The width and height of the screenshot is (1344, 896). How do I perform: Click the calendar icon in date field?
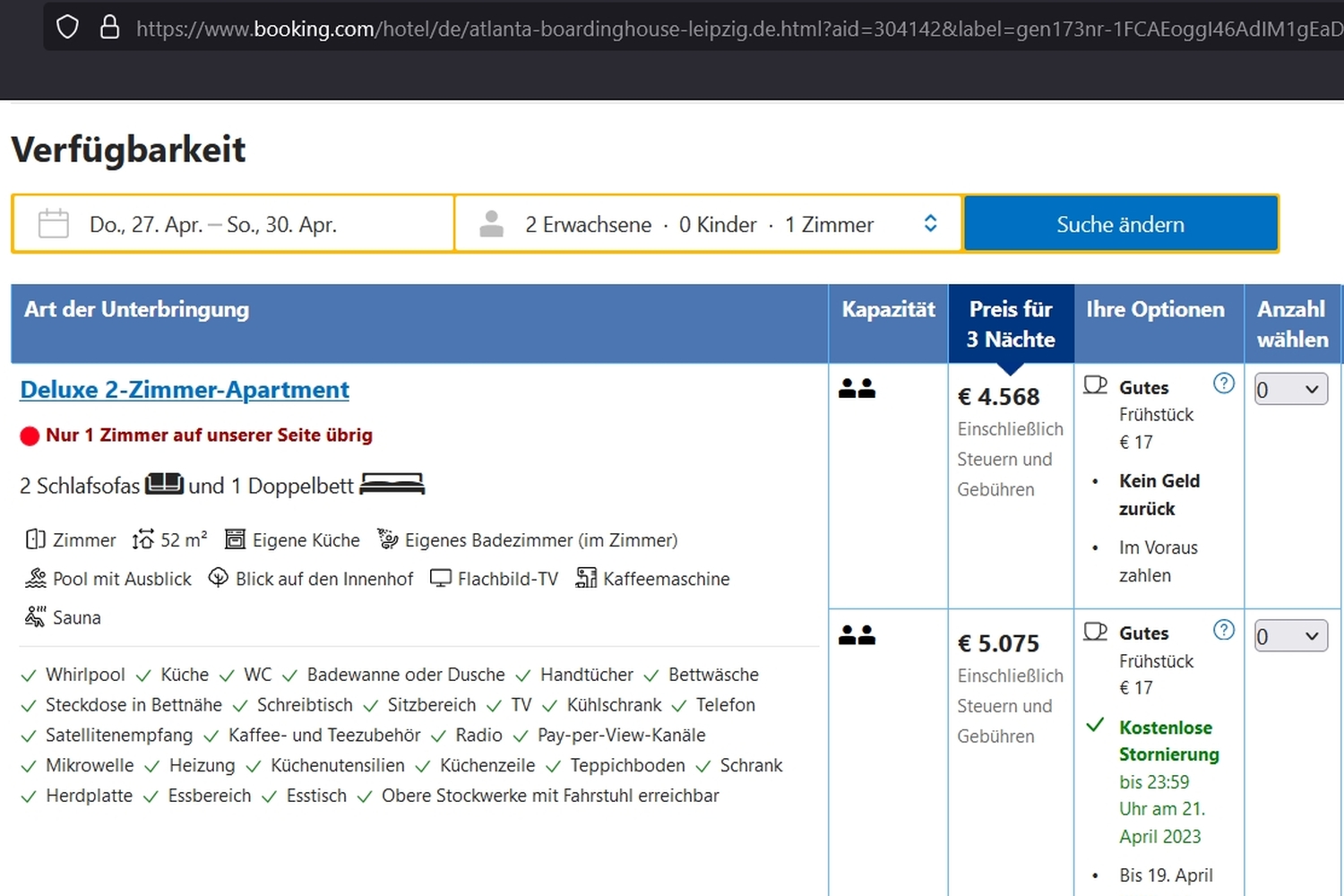tap(54, 224)
